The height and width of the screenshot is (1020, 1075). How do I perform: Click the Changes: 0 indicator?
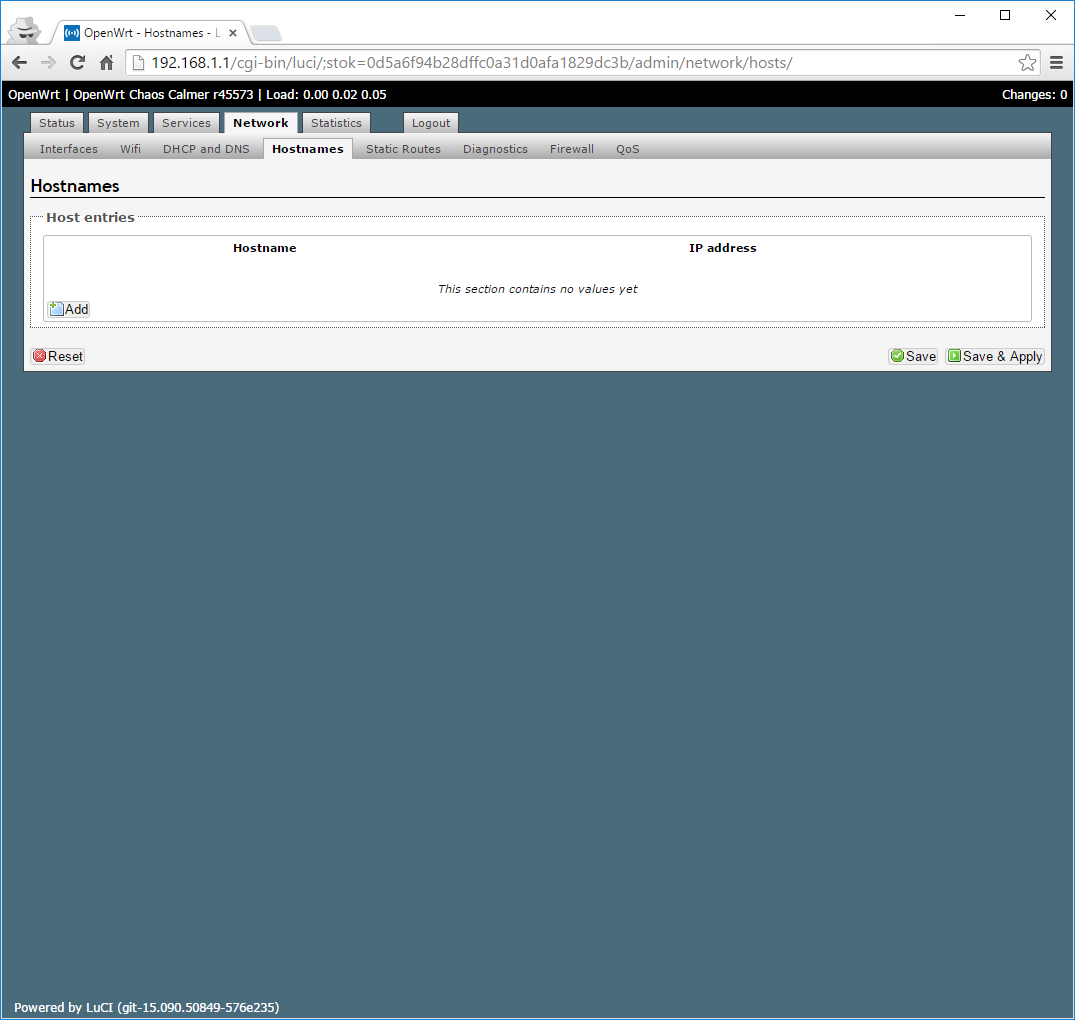(x=1034, y=95)
